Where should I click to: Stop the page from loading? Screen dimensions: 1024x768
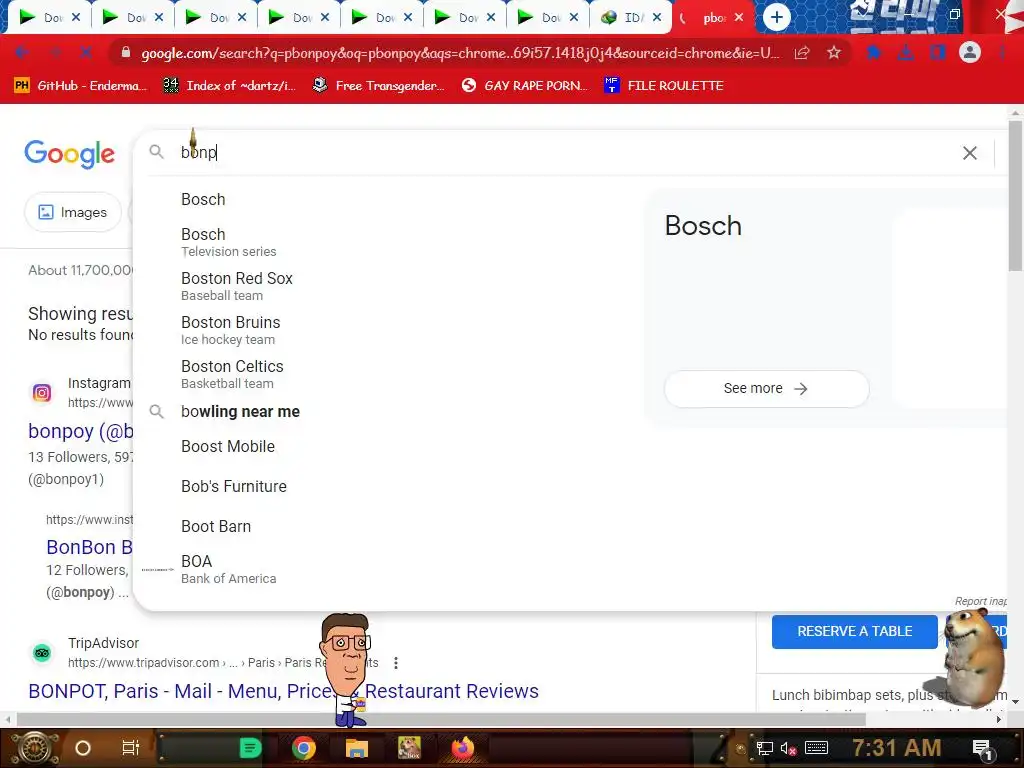coord(86,52)
